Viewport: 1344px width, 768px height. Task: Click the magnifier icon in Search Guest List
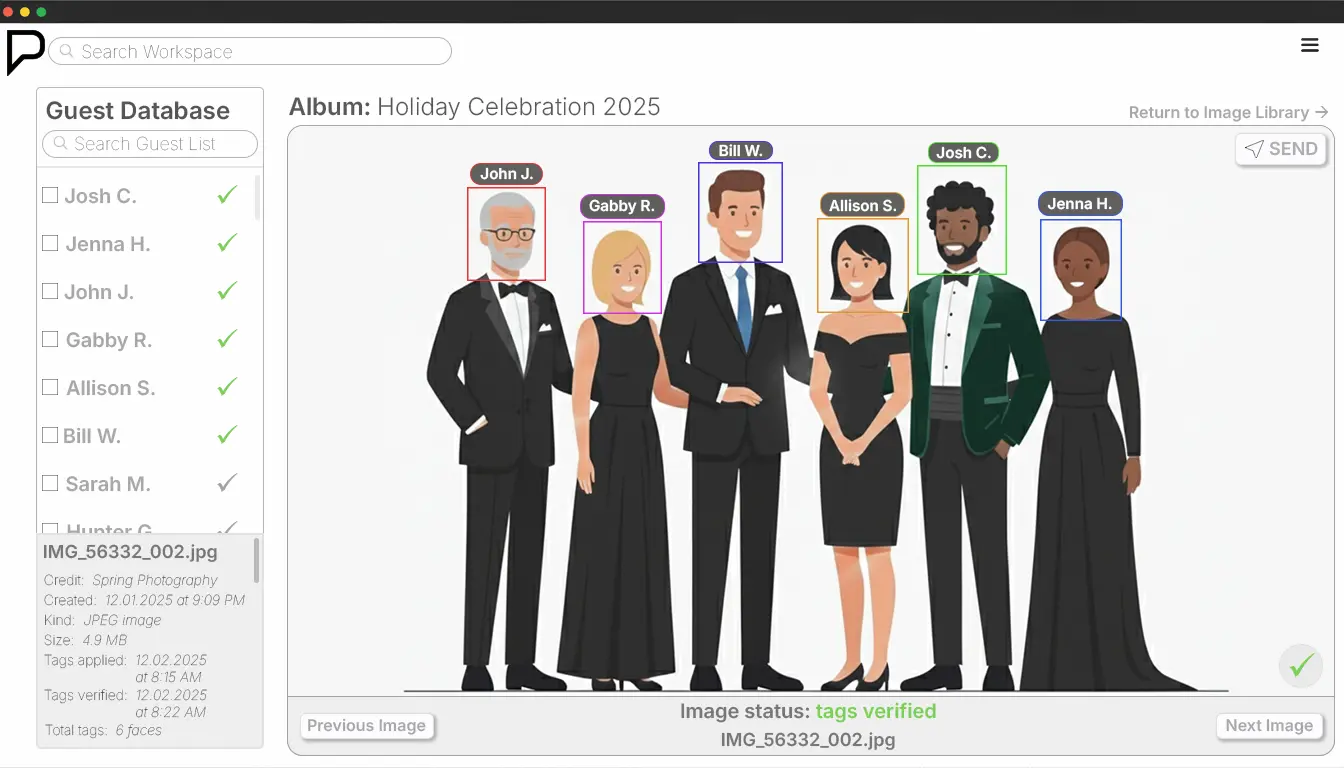[x=60, y=144]
